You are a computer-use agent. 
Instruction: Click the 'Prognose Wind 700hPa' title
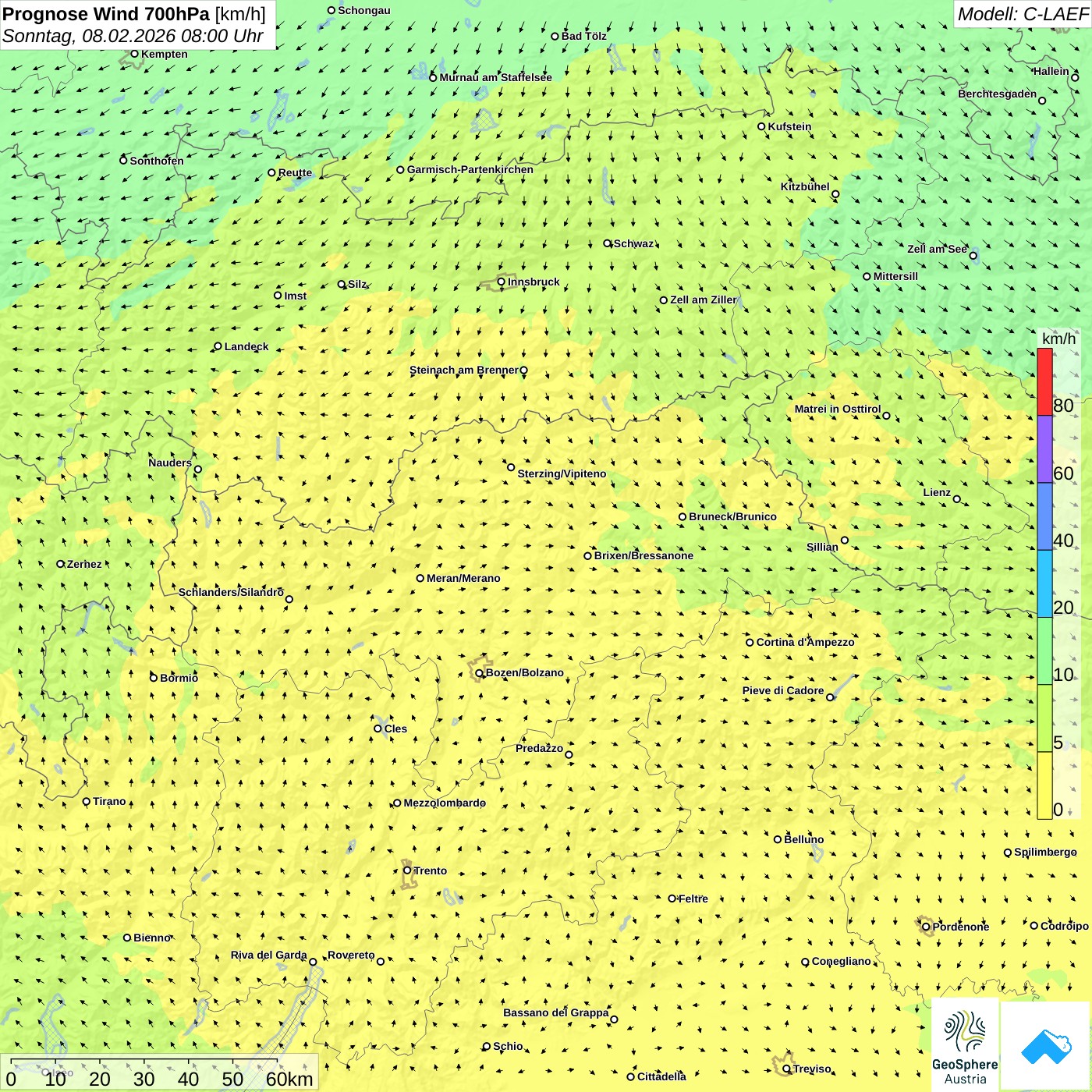[106, 13]
